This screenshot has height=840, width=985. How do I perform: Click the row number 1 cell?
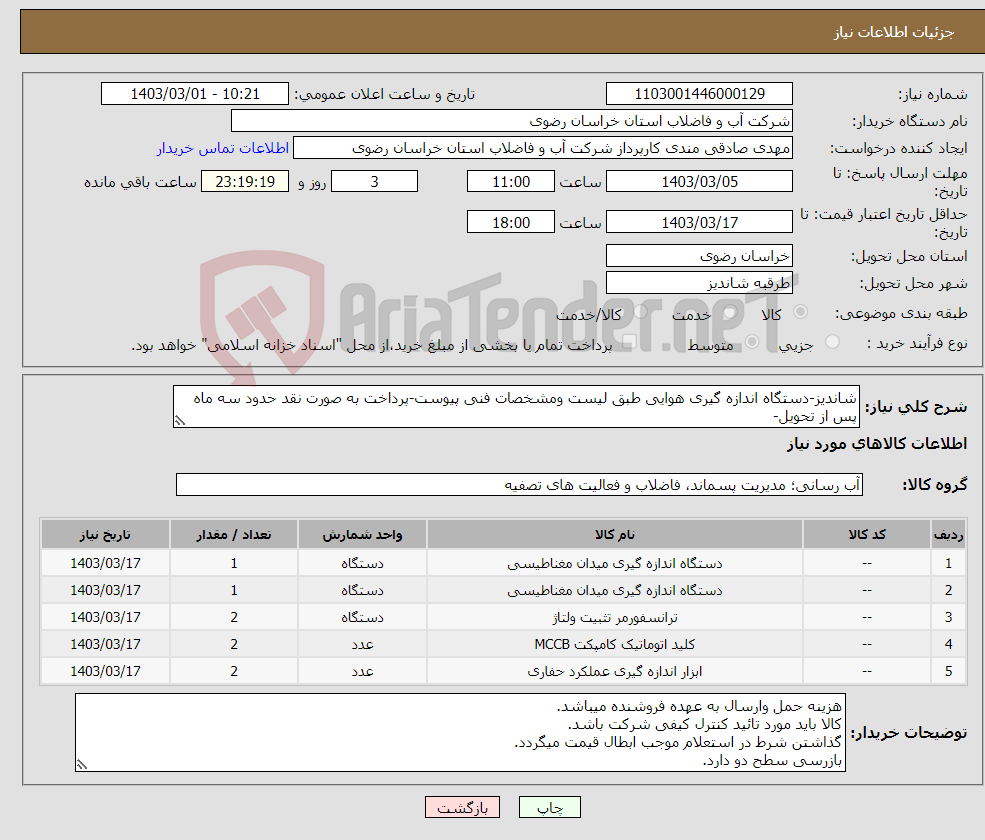(949, 563)
